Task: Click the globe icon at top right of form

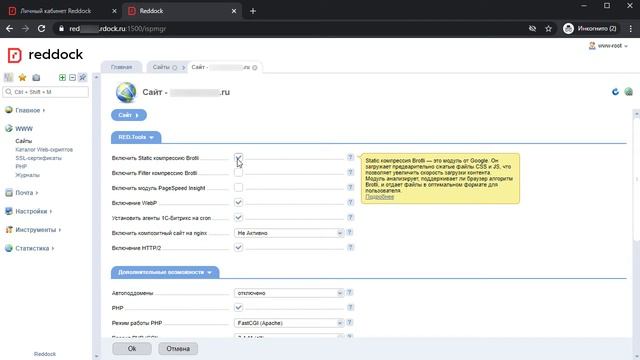Action: point(629,92)
